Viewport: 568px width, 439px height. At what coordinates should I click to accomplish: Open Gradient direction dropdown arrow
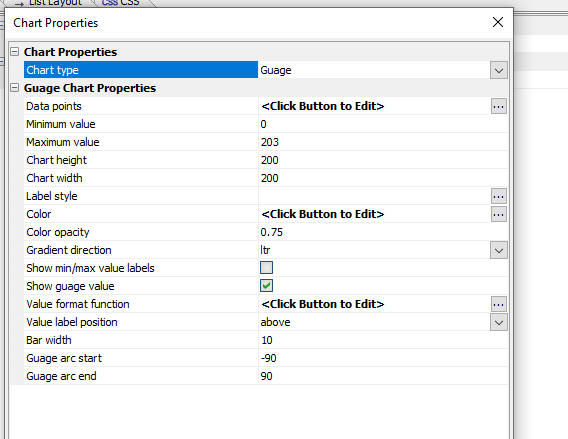pos(498,250)
